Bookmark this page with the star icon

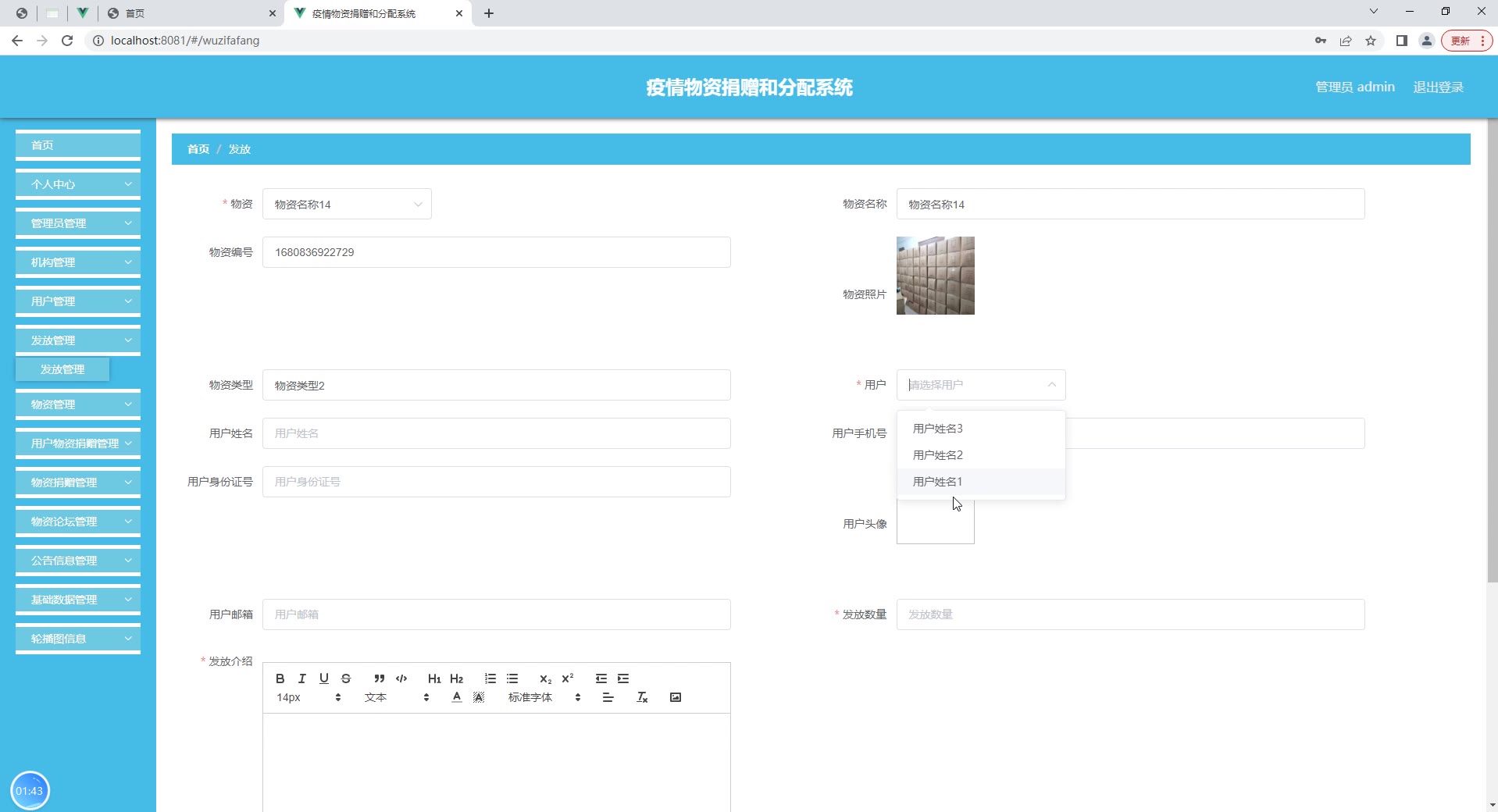pyautogui.click(x=1371, y=41)
